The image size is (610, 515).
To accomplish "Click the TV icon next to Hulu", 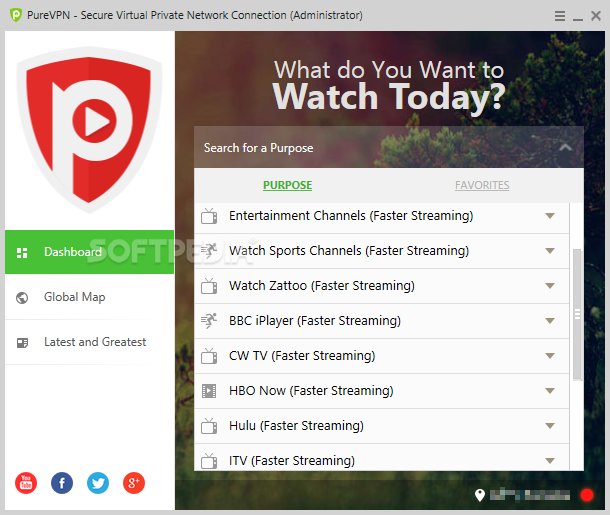I will pos(209,426).
